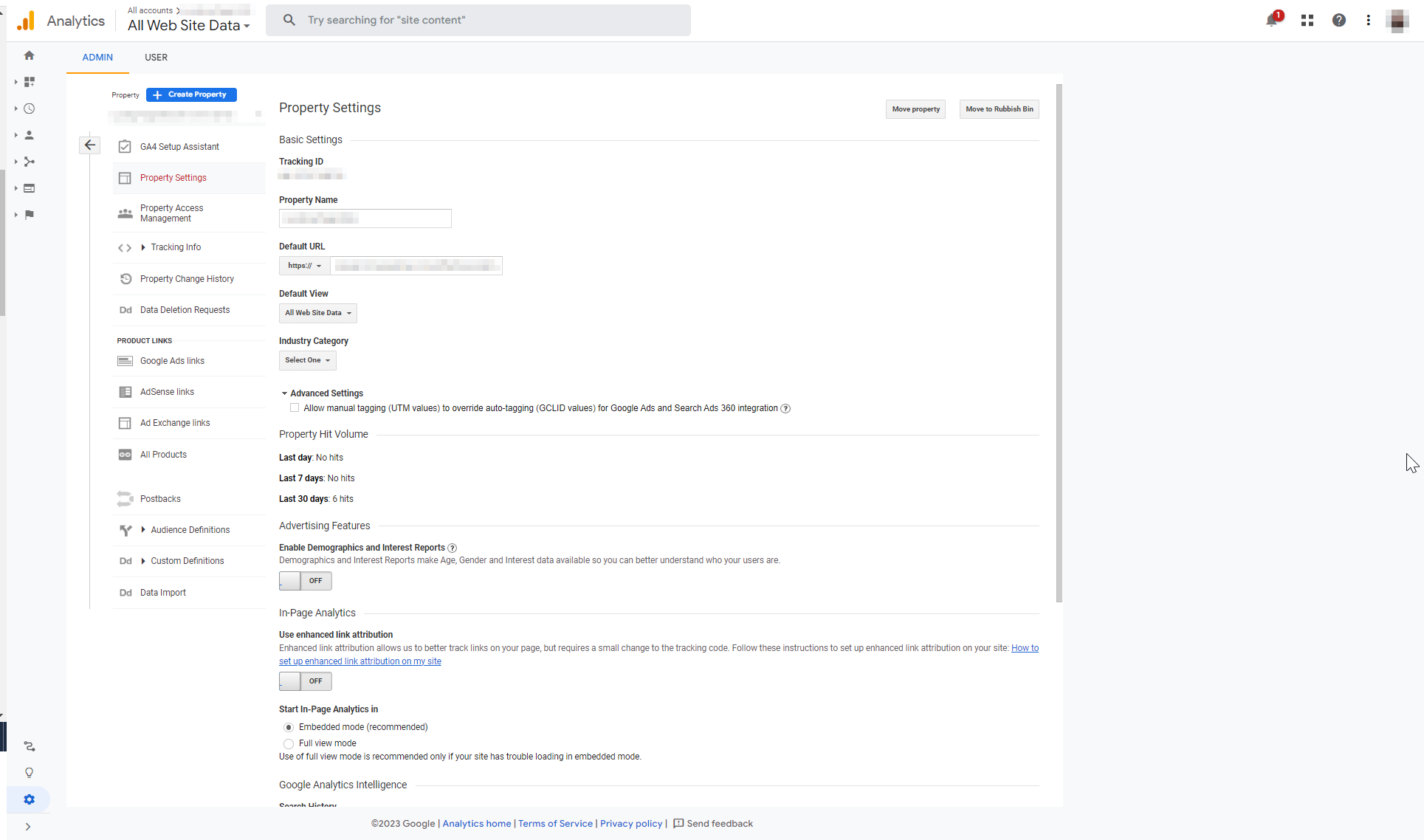
Task: Click the notifications bell icon
Action: coord(1271,21)
